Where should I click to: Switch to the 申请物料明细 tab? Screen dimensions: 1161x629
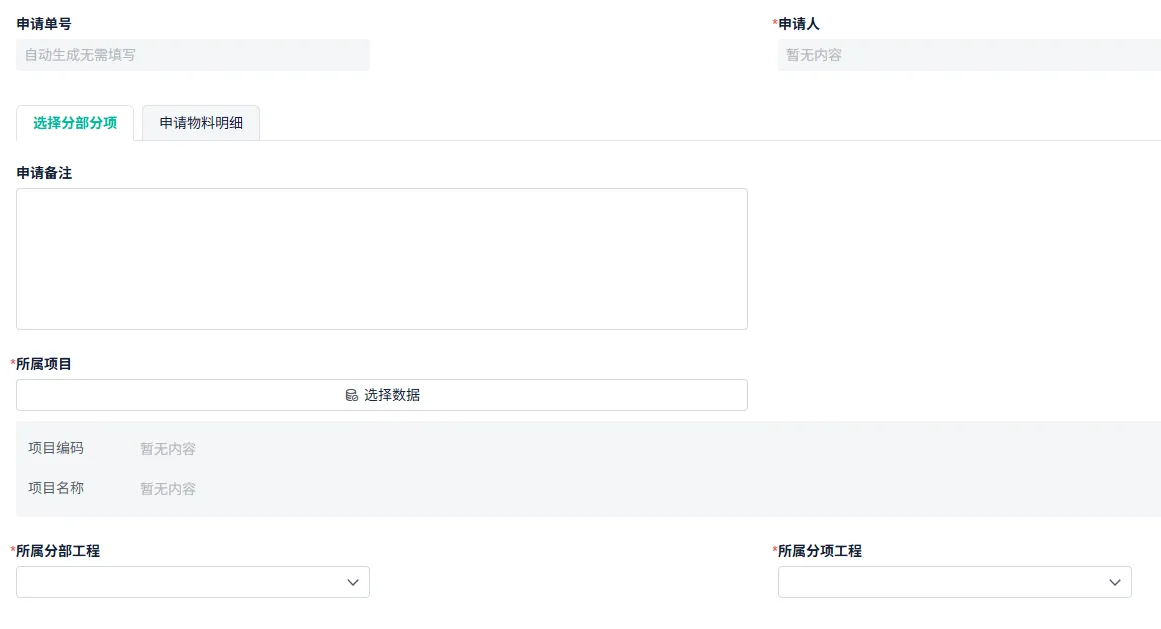[201, 123]
